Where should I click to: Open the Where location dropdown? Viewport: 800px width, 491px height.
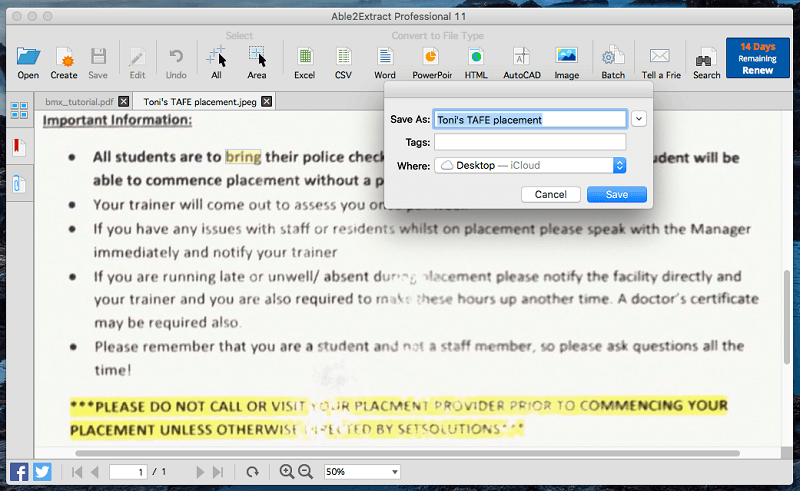coord(530,165)
